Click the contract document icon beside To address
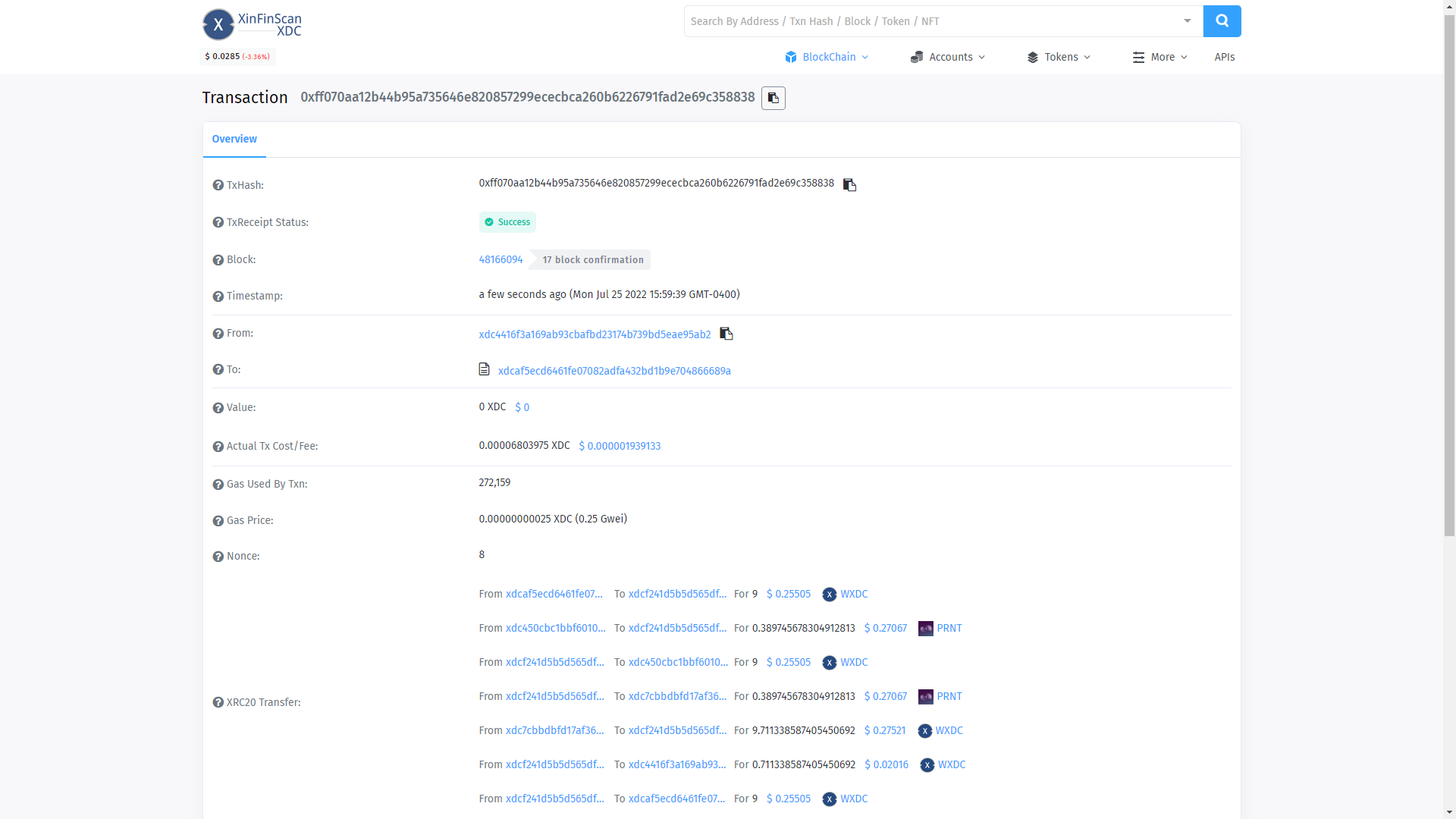 pyautogui.click(x=484, y=369)
